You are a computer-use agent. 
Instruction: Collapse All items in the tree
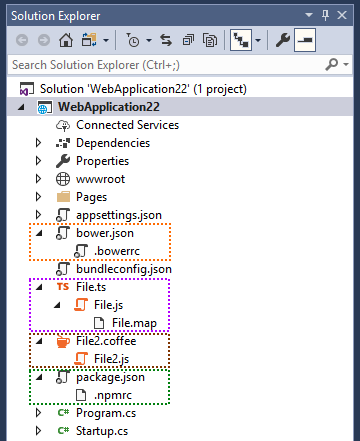pyautogui.click(x=188, y=41)
